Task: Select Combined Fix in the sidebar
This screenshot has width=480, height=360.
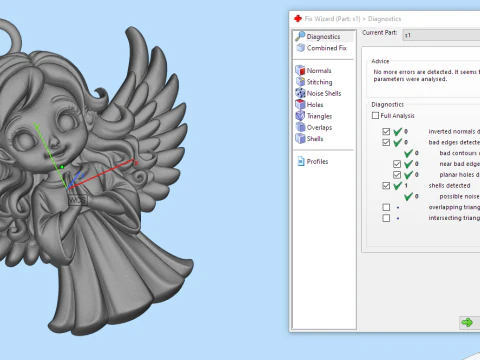Action: click(x=326, y=48)
